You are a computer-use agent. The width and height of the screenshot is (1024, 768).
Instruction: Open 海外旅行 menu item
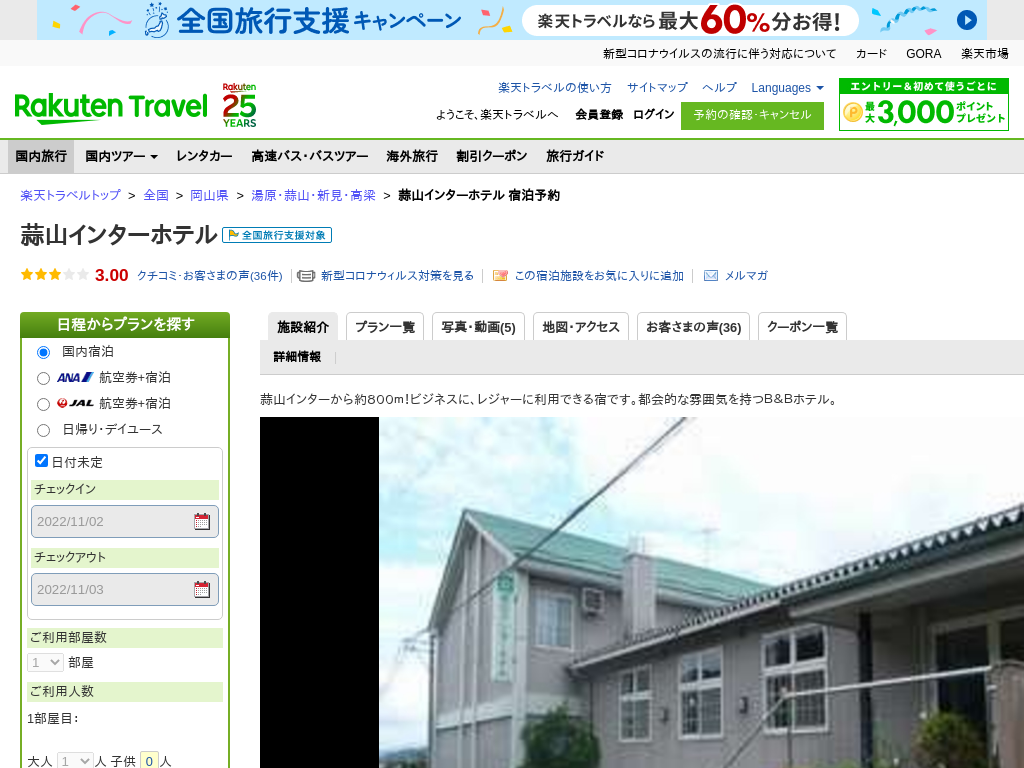coord(412,156)
